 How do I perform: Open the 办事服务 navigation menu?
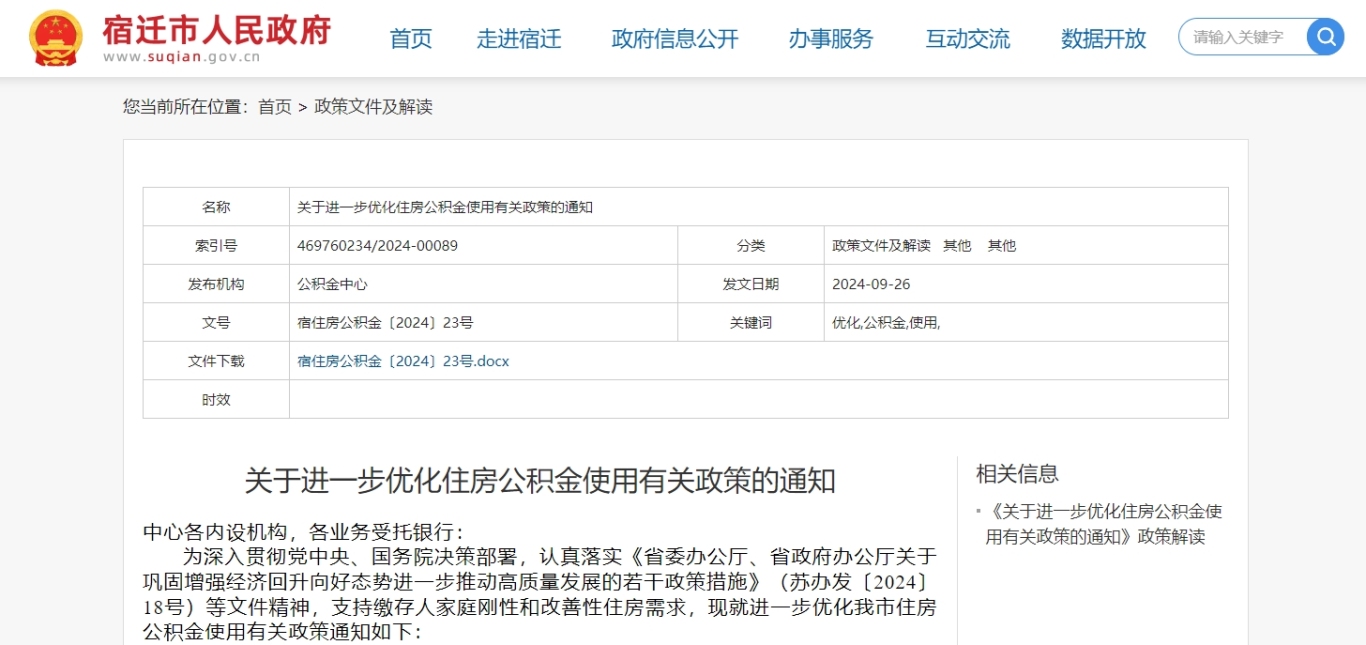coord(831,39)
